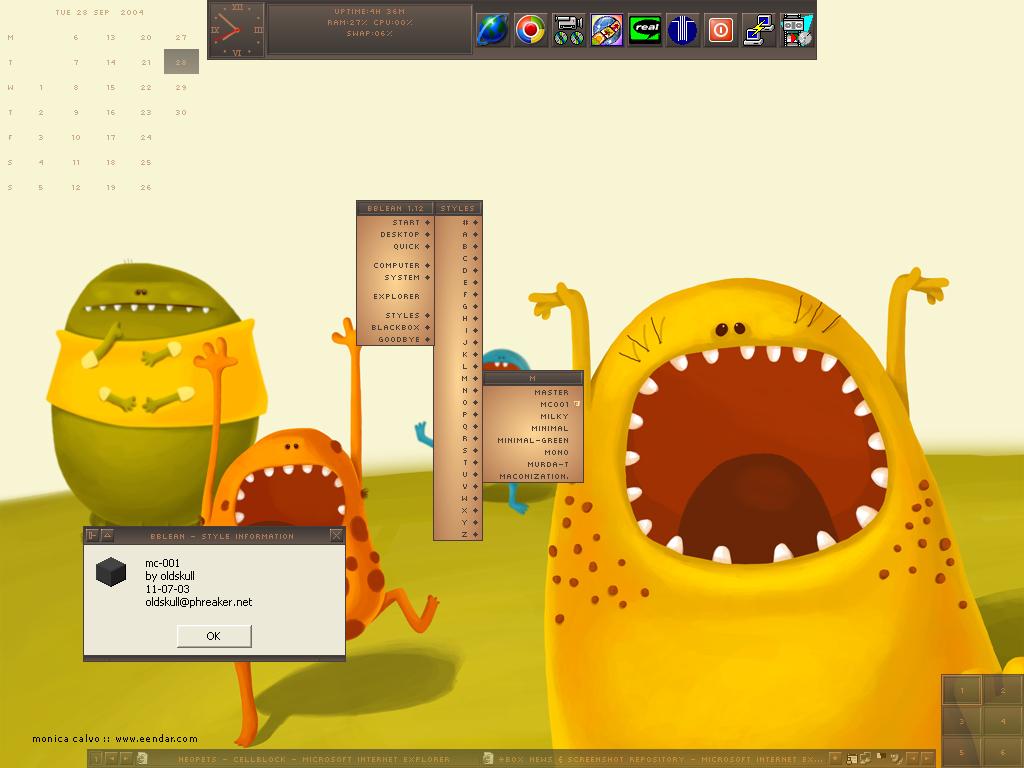Choose the Maconization style

coord(532,477)
